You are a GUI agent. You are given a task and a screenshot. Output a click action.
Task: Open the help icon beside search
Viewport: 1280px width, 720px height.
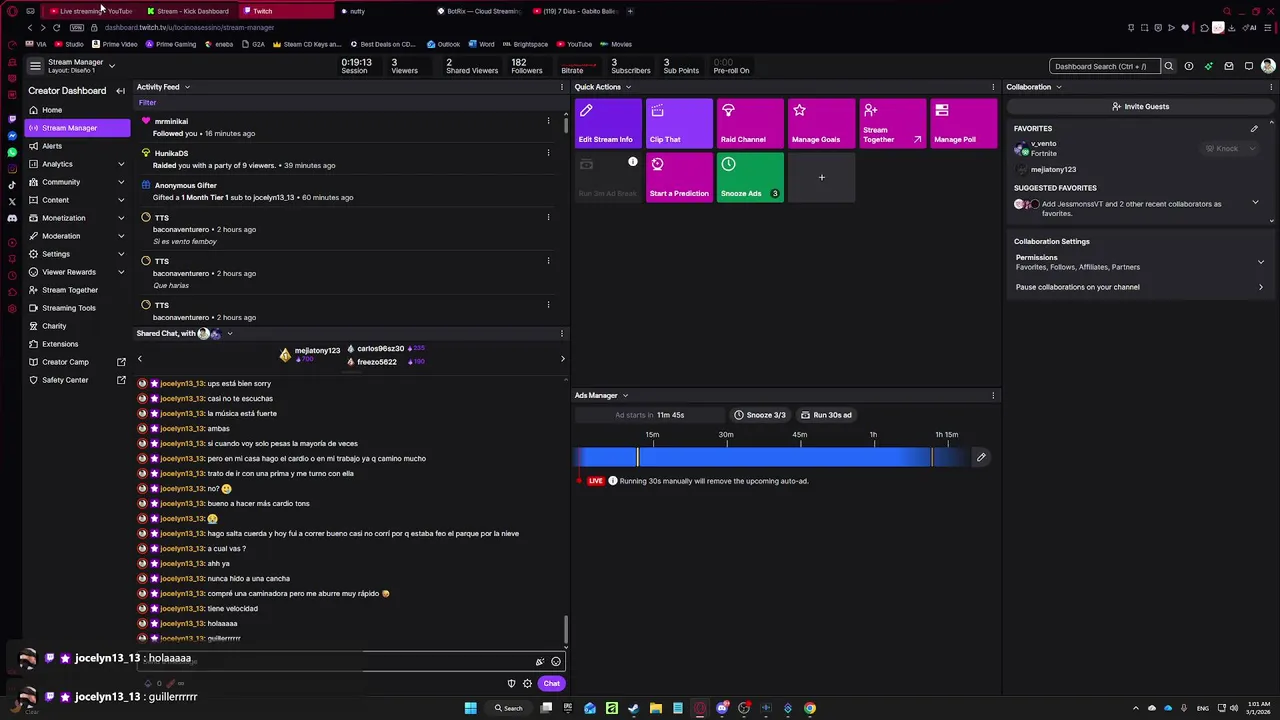(1188, 66)
